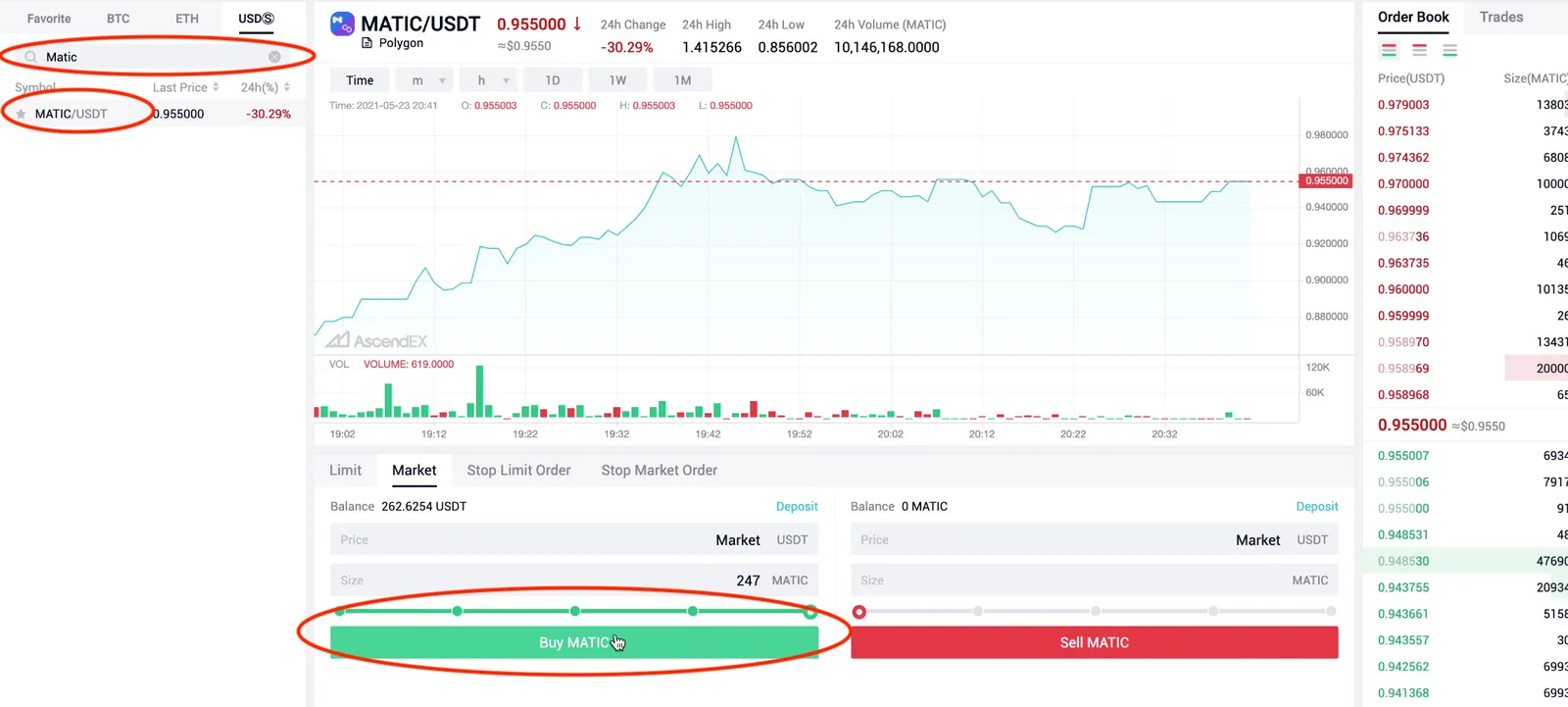The height and width of the screenshot is (707, 1568).
Task: Open the ETH markets tab
Action: [187, 19]
